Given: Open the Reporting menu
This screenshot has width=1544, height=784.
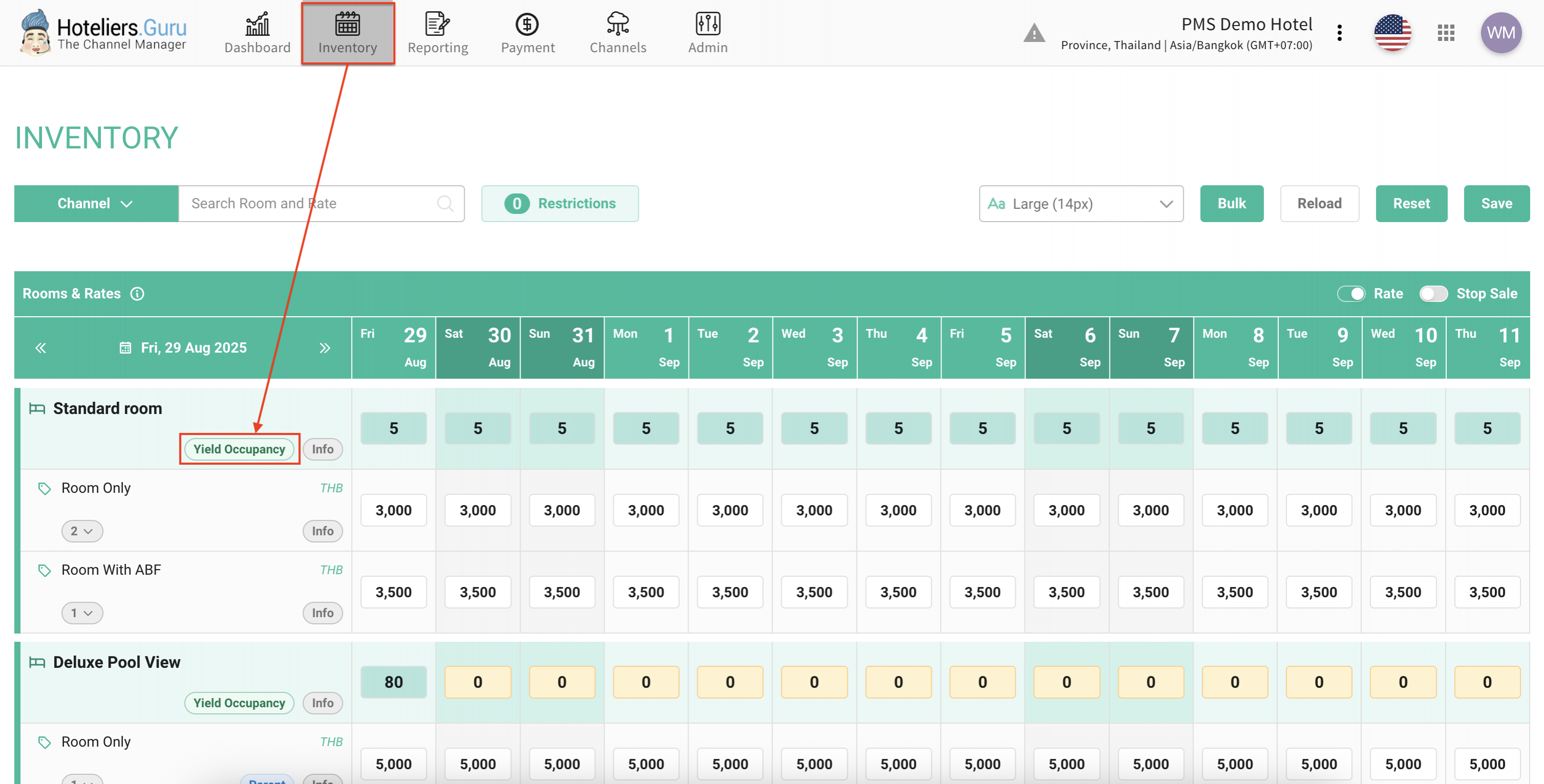Looking at the screenshot, I should pos(438,33).
